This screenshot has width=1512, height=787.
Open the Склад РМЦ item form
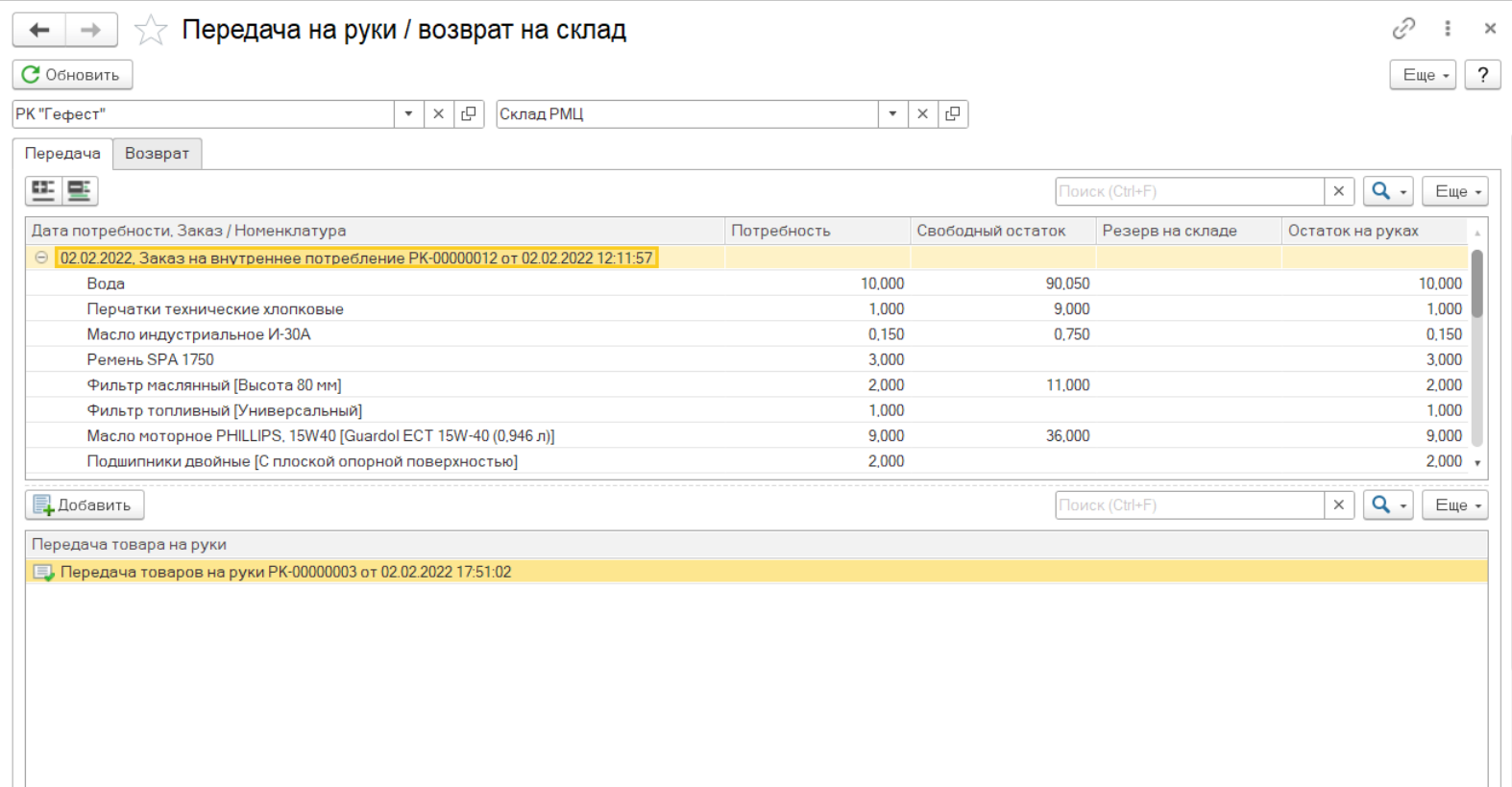(953, 114)
